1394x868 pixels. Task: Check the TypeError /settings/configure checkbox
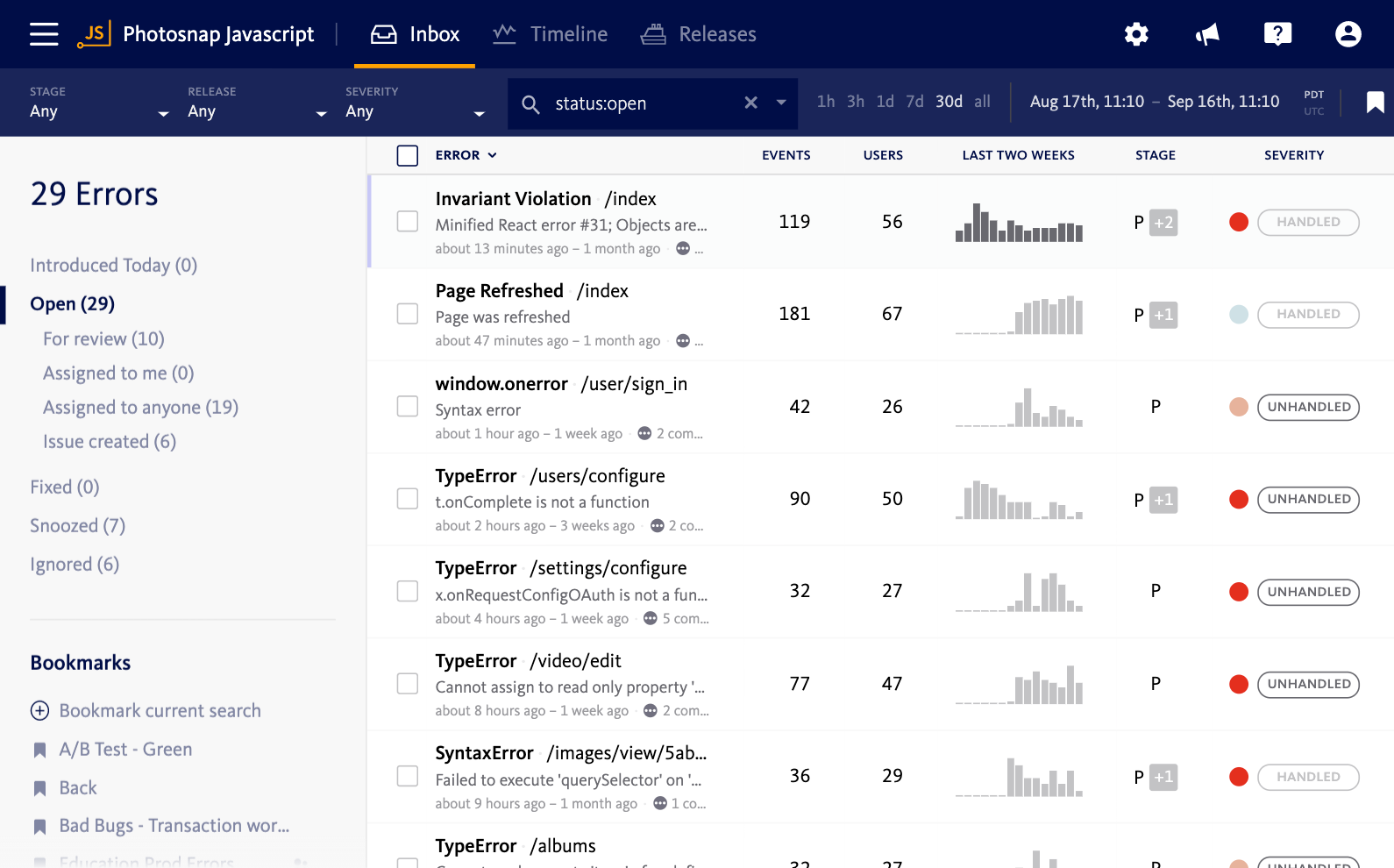tap(408, 591)
